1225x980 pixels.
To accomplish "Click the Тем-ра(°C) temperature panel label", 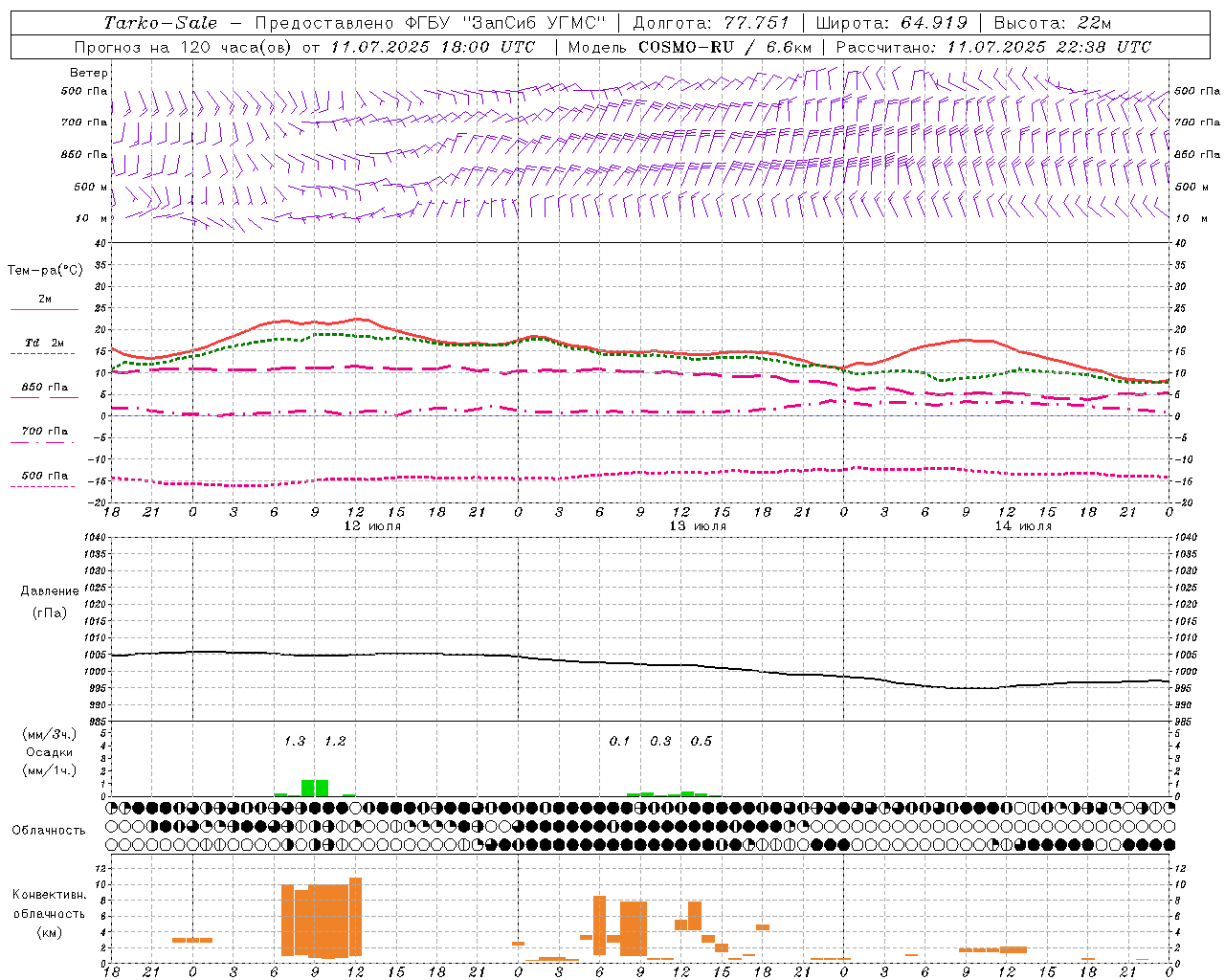I will tap(45, 271).
